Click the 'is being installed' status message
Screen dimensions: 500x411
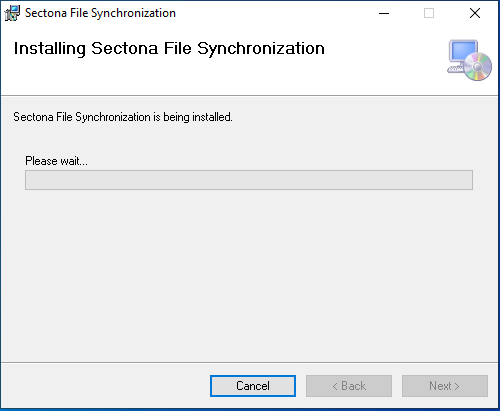tap(123, 117)
